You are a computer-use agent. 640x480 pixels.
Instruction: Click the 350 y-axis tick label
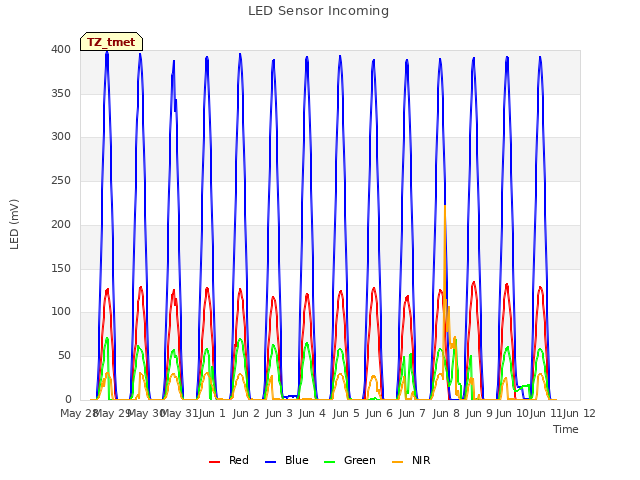(61, 93)
